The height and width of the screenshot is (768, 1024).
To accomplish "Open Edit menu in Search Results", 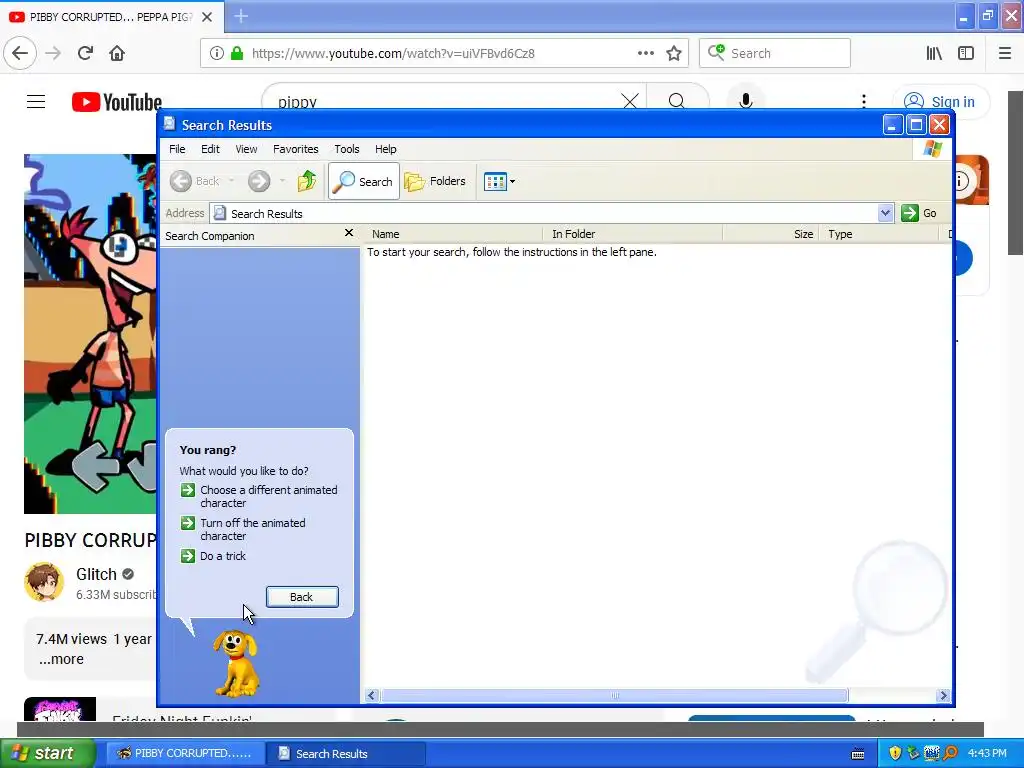I will (x=210, y=149).
